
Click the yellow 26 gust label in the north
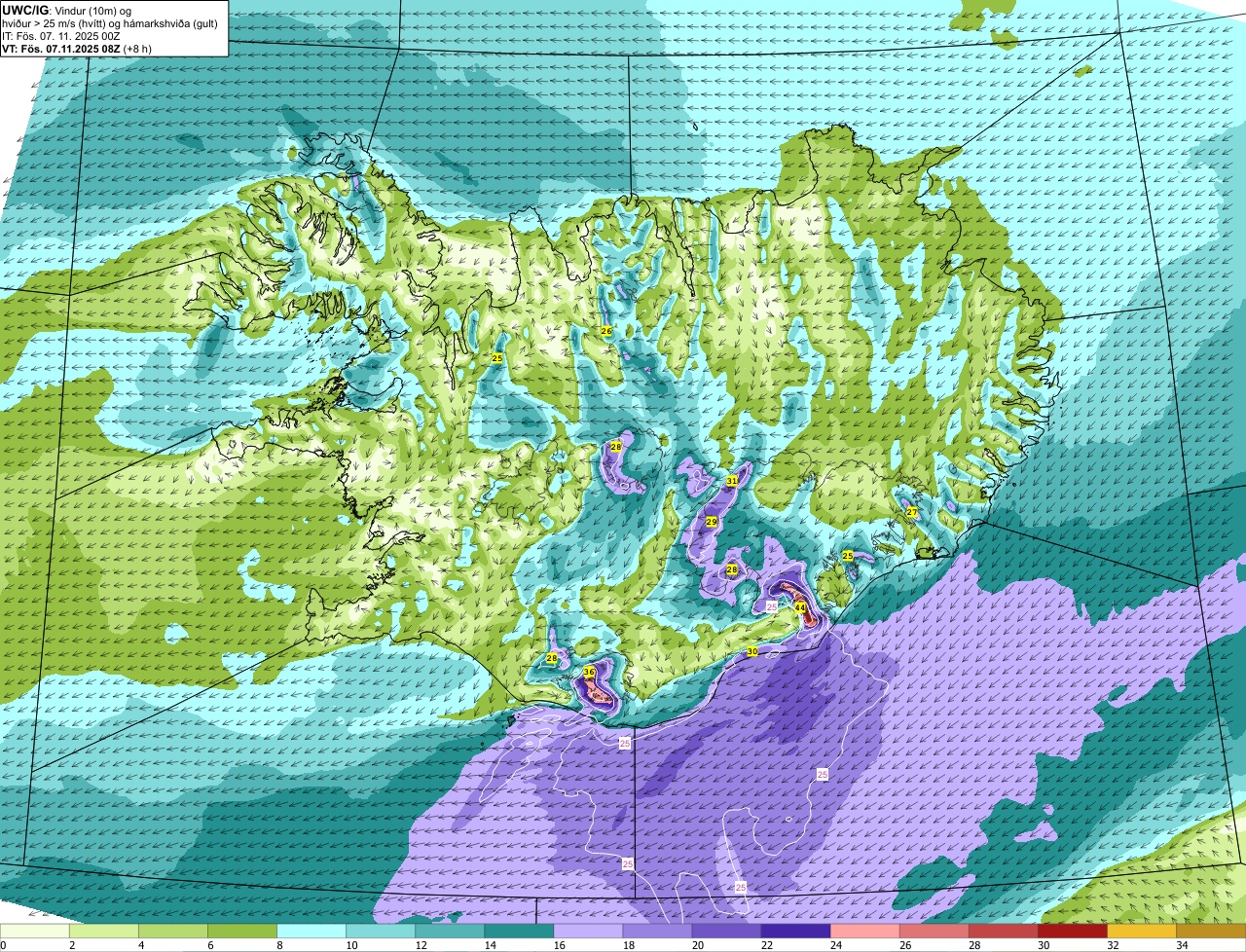point(605,331)
